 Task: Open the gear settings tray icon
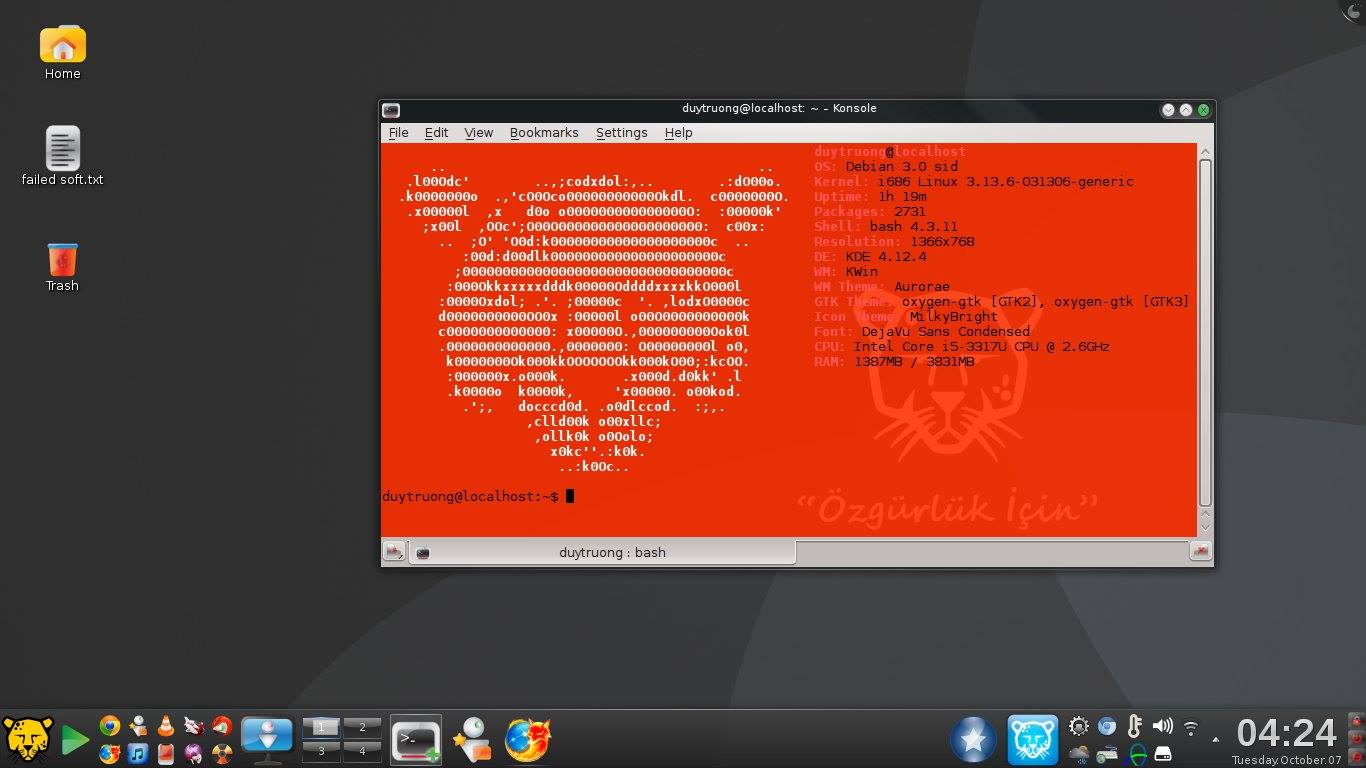(x=1079, y=727)
